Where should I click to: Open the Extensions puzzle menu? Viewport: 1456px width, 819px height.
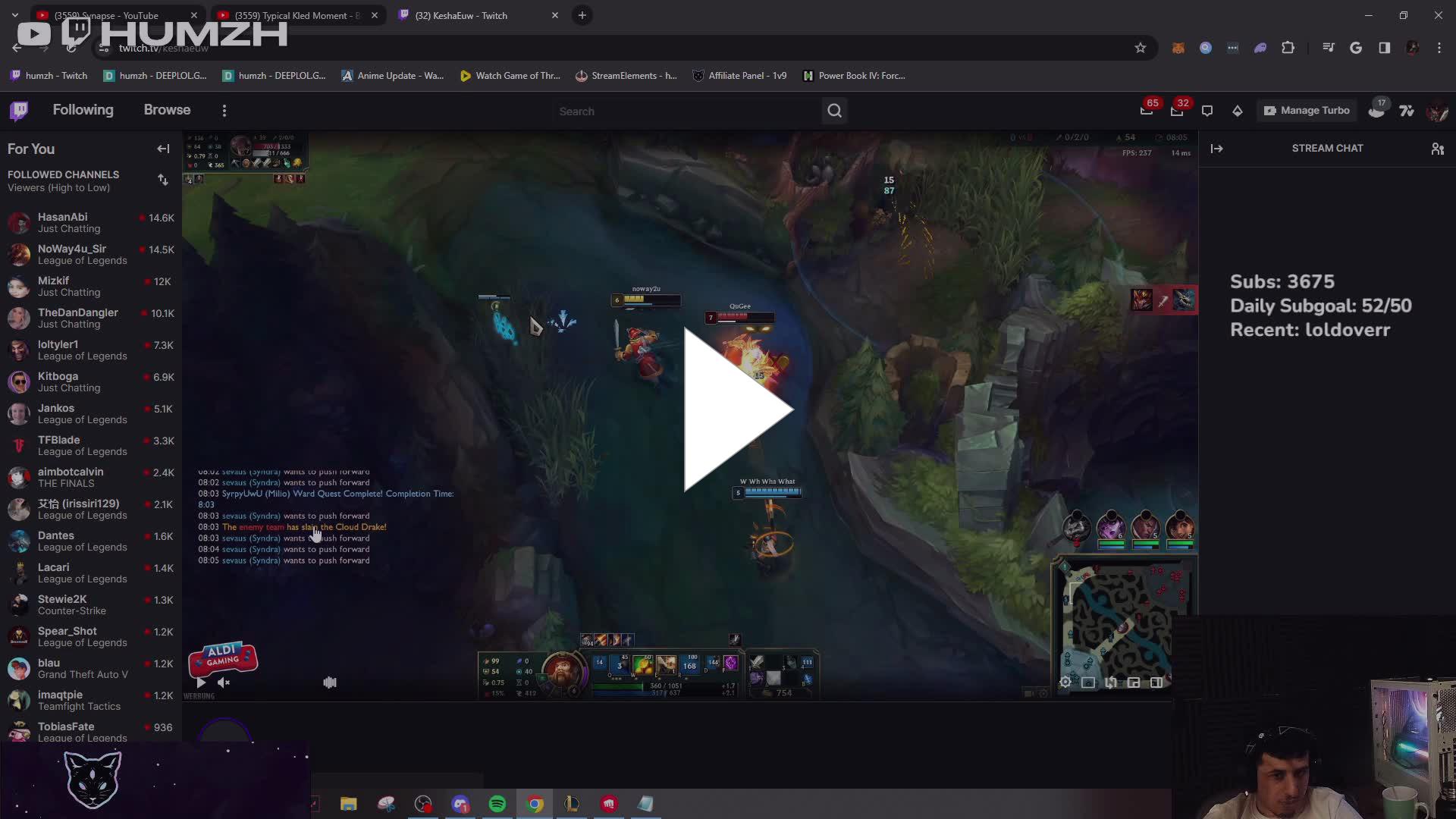(x=1288, y=48)
